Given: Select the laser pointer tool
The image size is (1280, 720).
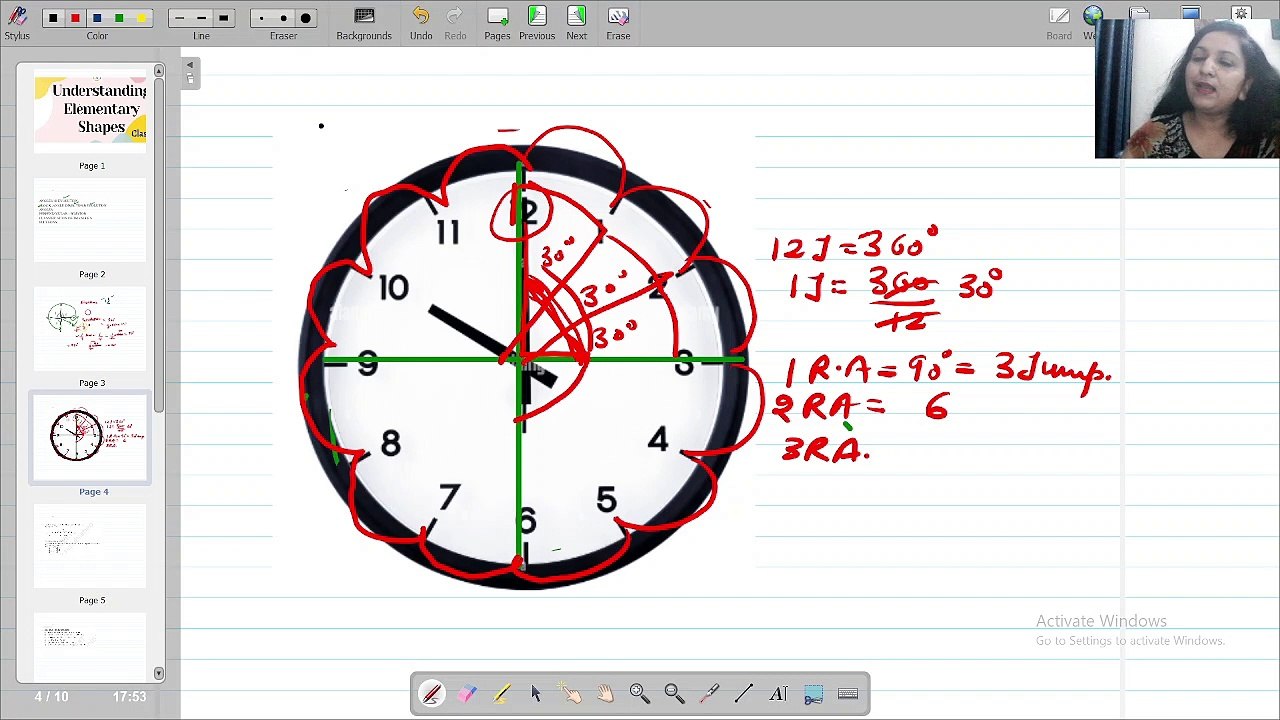Looking at the screenshot, I should tap(709, 694).
